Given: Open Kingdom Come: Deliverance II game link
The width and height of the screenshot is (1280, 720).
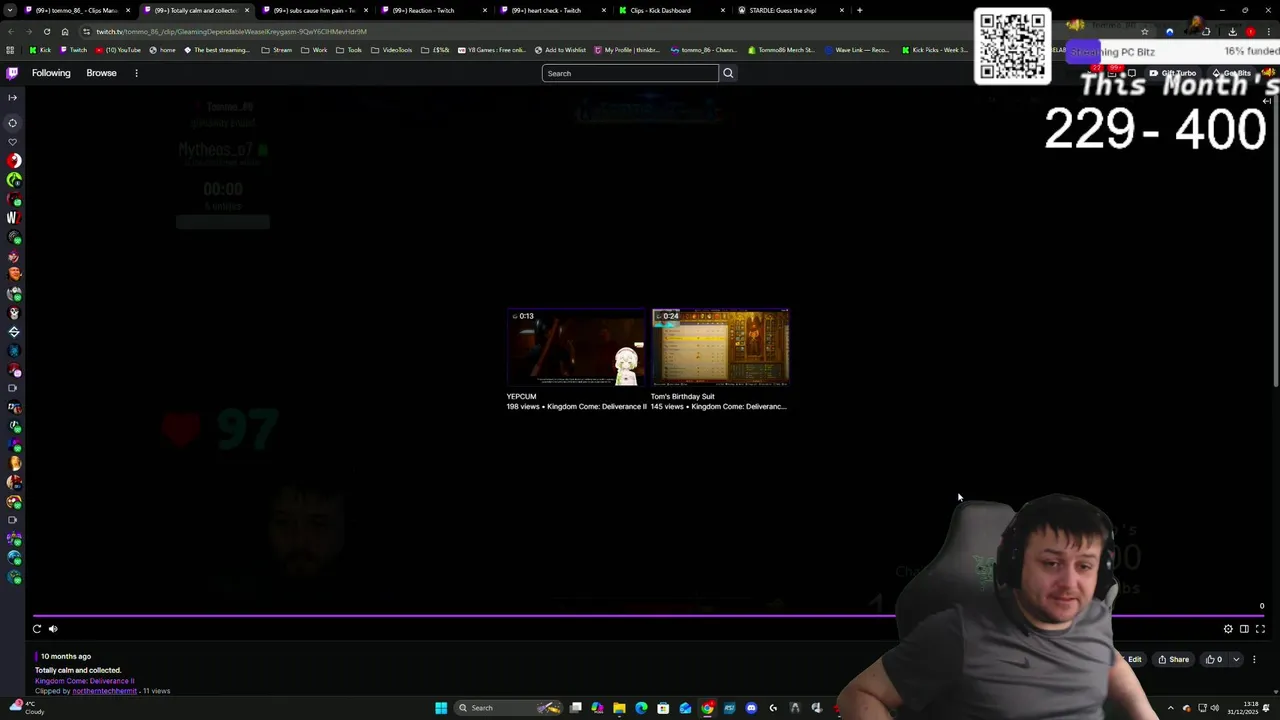Looking at the screenshot, I should 84,681.
